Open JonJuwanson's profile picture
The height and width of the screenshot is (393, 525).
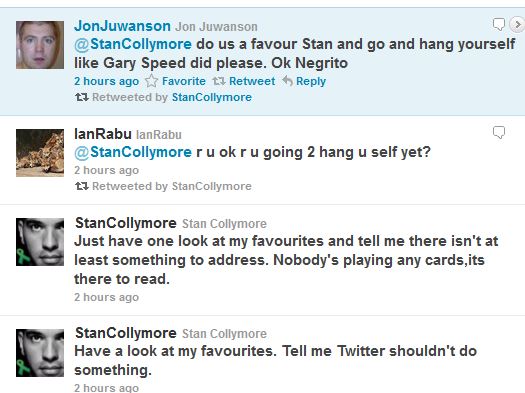coord(40,45)
